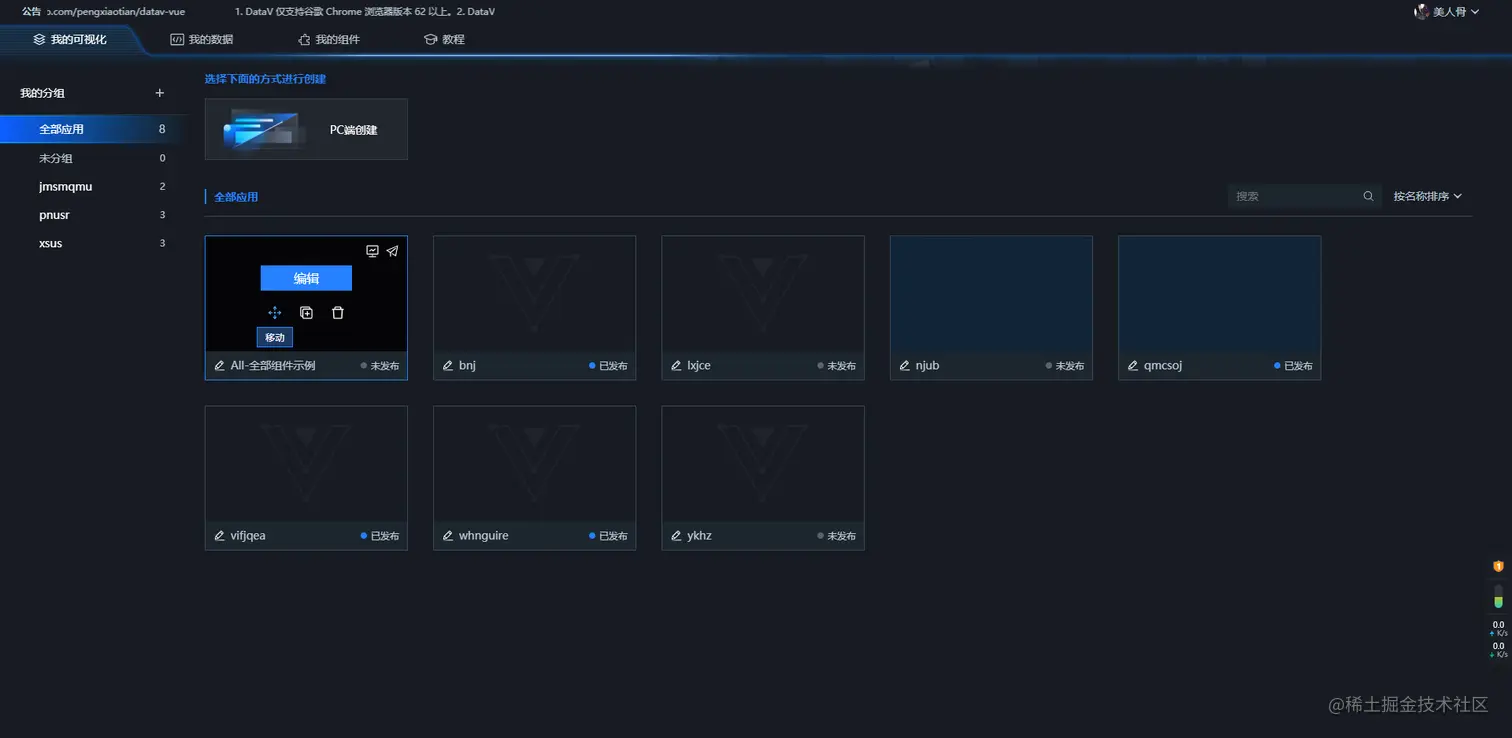Screen dimensions: 1512x738
Task: Open the vifjqea project thumbnail
Action: click(x=306, y=464)
